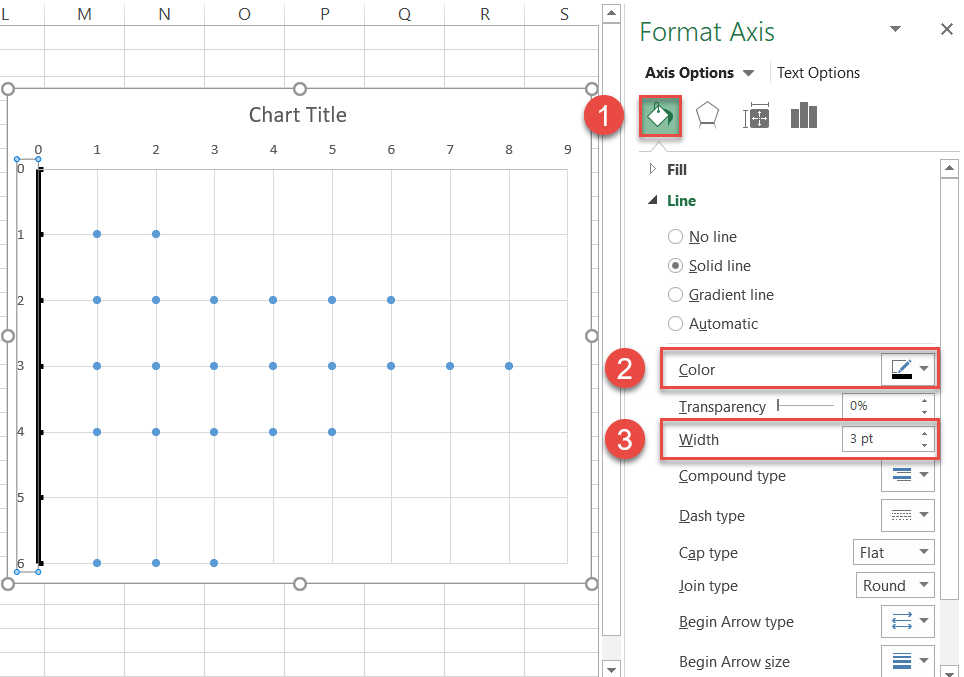Choose the Gradient line radio button
Image resolution: width=964 pixels, height=677 pixels.
[676, 295]
